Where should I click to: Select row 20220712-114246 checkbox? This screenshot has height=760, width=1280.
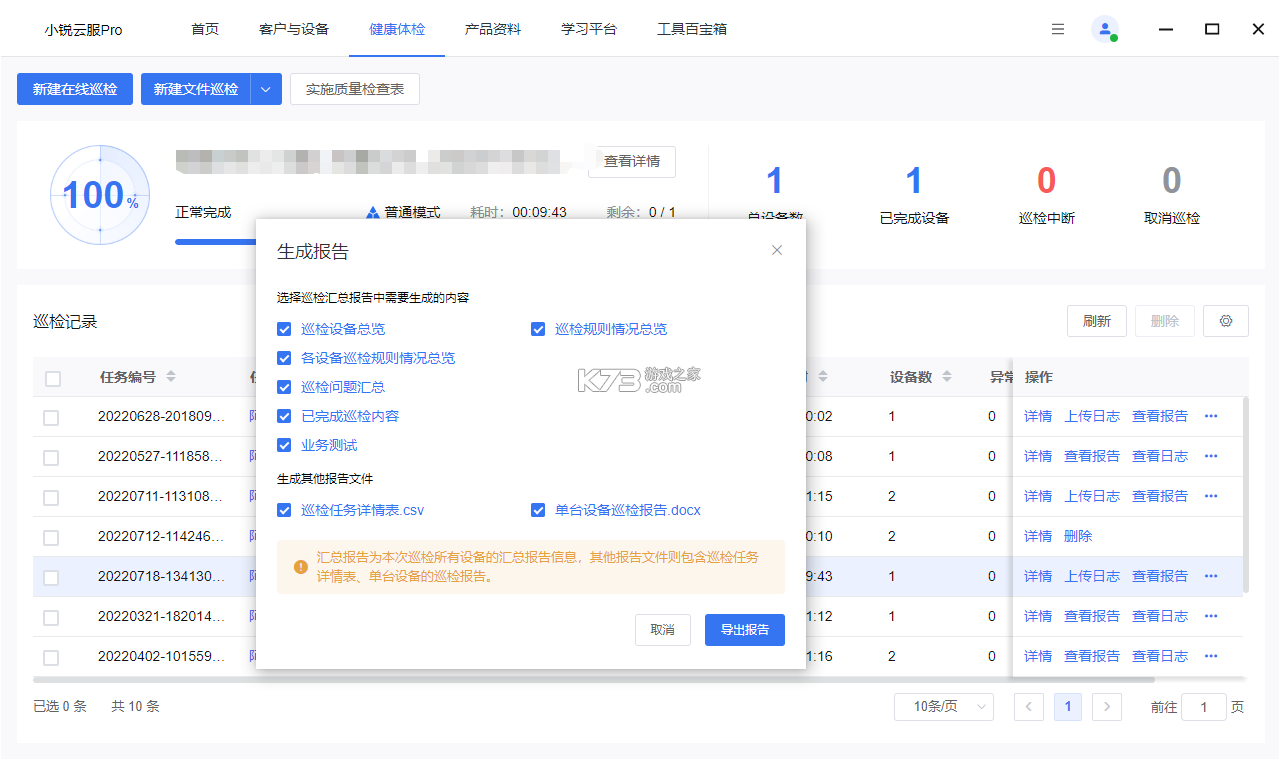point(51,538)
